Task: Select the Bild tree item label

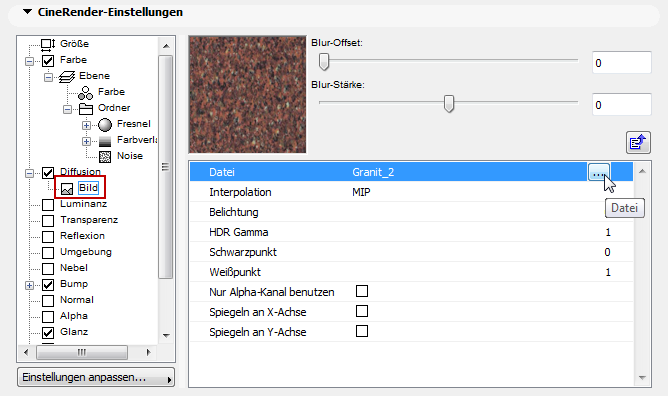Action: pos(89,188)
